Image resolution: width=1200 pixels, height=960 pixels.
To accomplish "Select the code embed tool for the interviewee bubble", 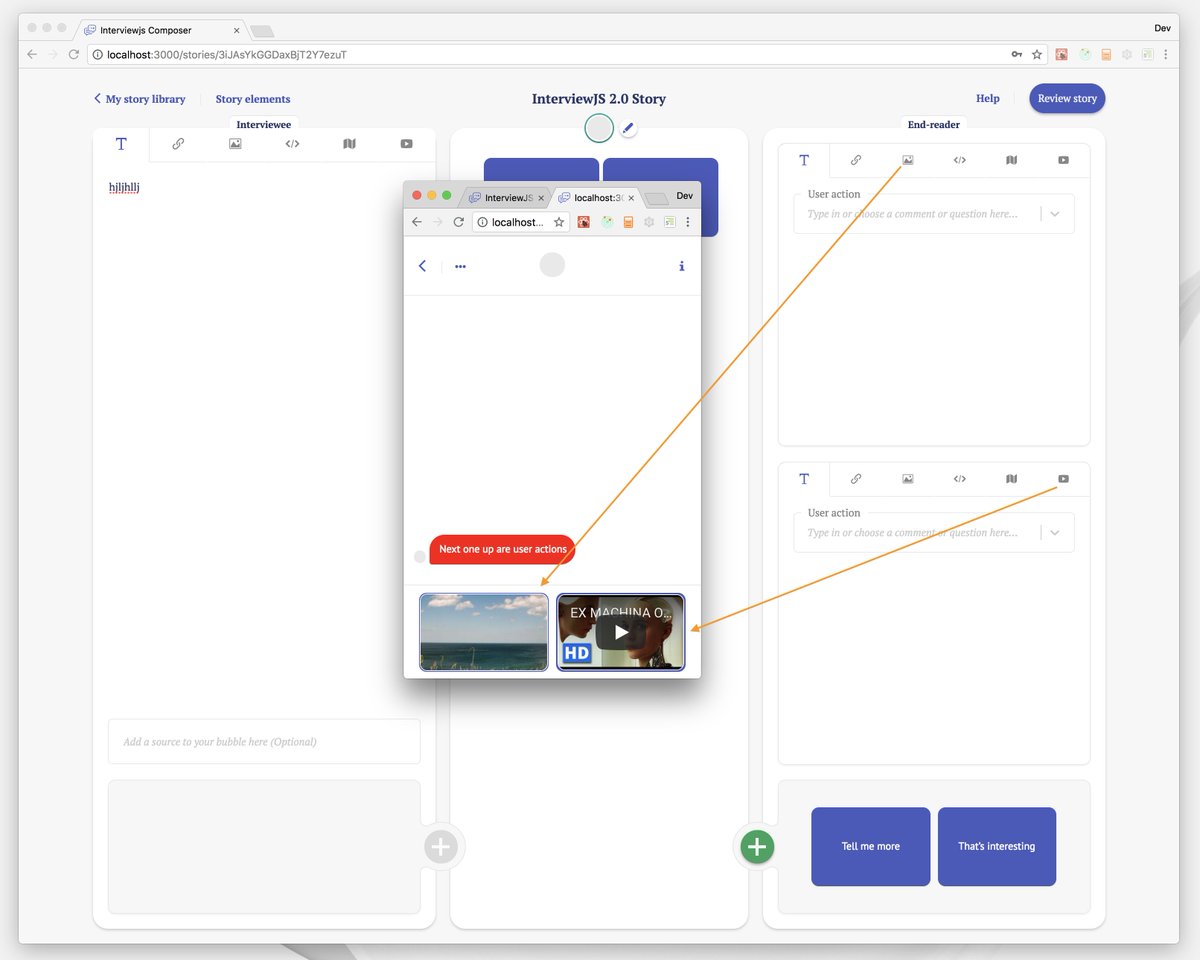I will [291, 143].
